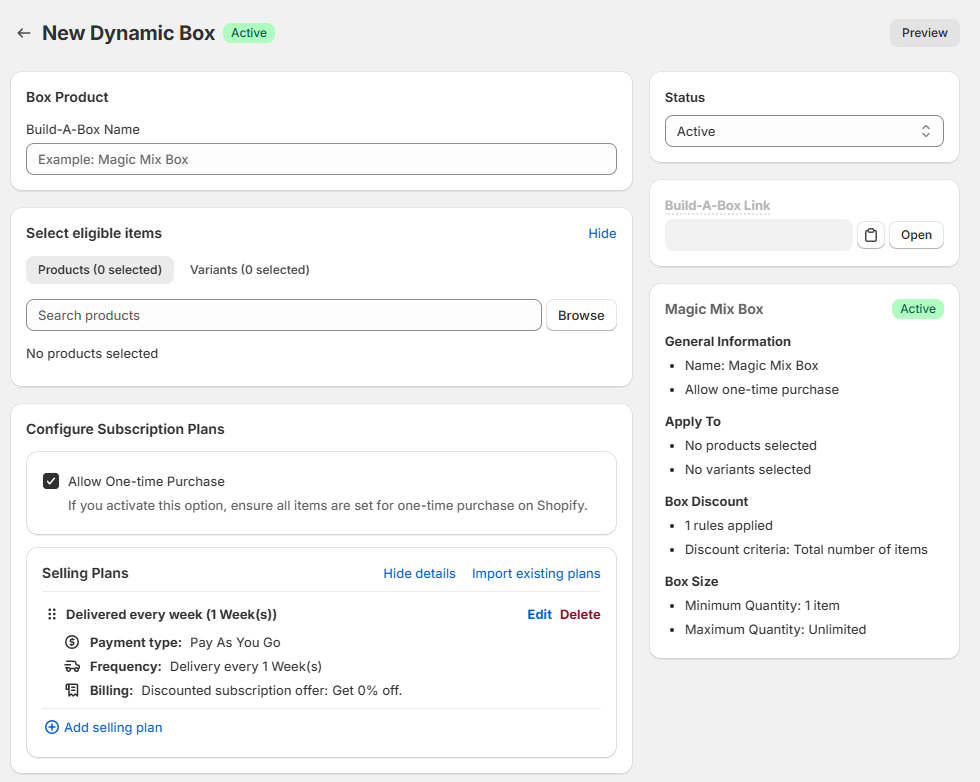Viewport: 980px width, 782px height.
Task: Click the Billing receipt icon
Action: pyautogui.click(x=72, y=690)
